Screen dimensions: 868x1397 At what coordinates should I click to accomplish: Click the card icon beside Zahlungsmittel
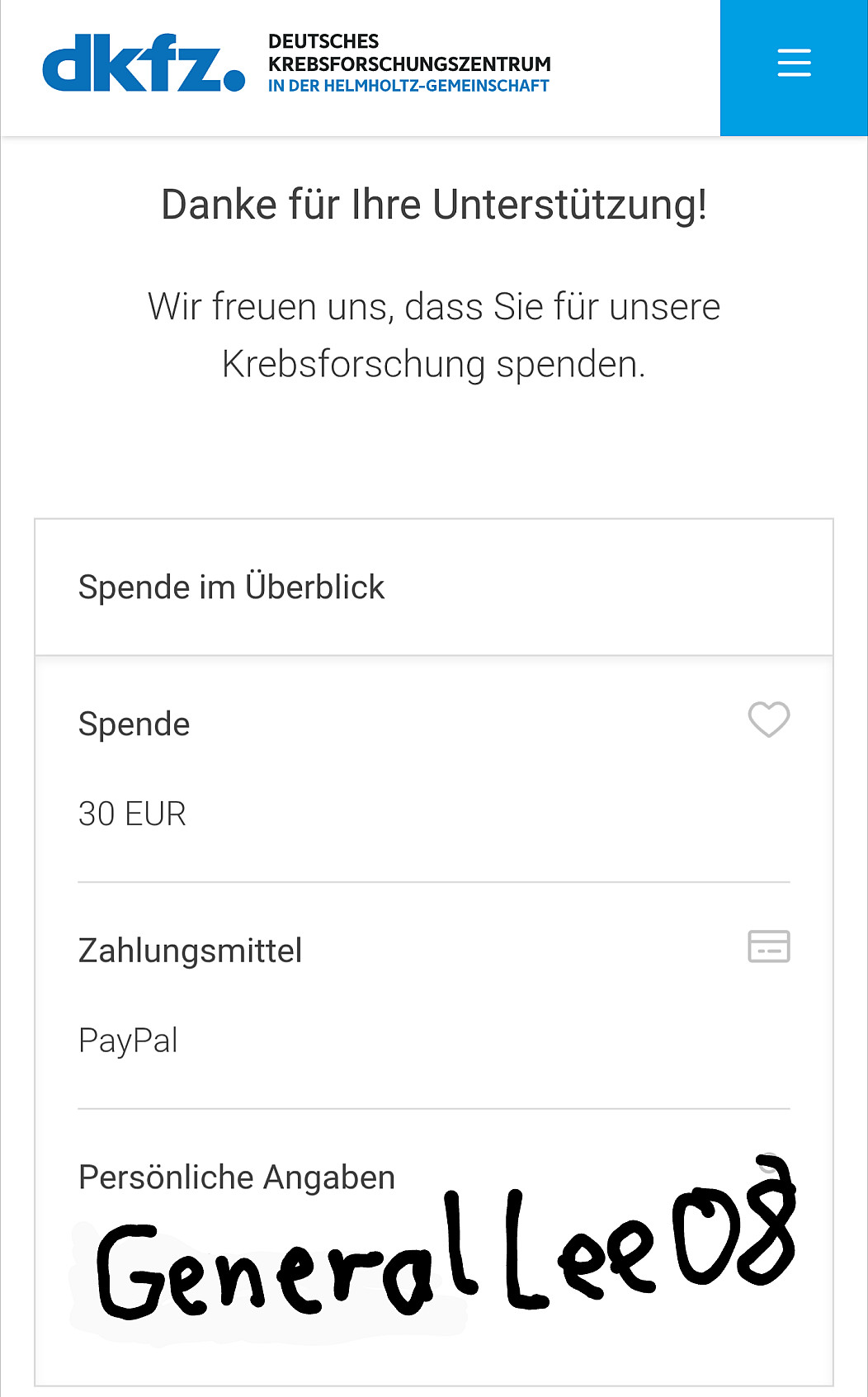(x=768, y=946)
